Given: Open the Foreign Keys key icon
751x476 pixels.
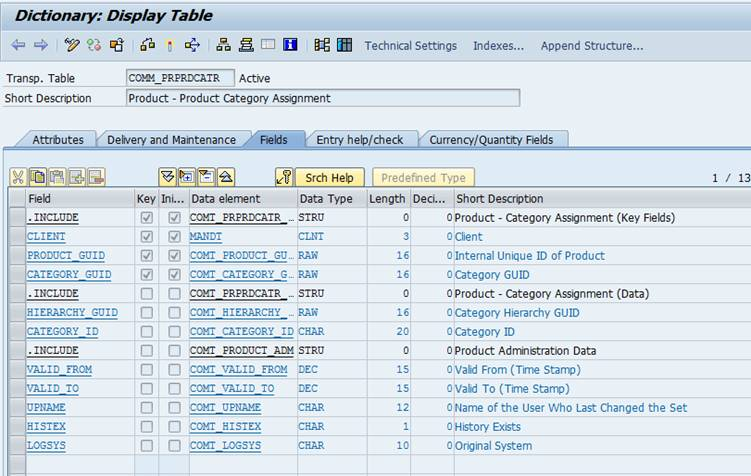Looking at the screenshot, I should pyautogui.click(x=284, y=177).
